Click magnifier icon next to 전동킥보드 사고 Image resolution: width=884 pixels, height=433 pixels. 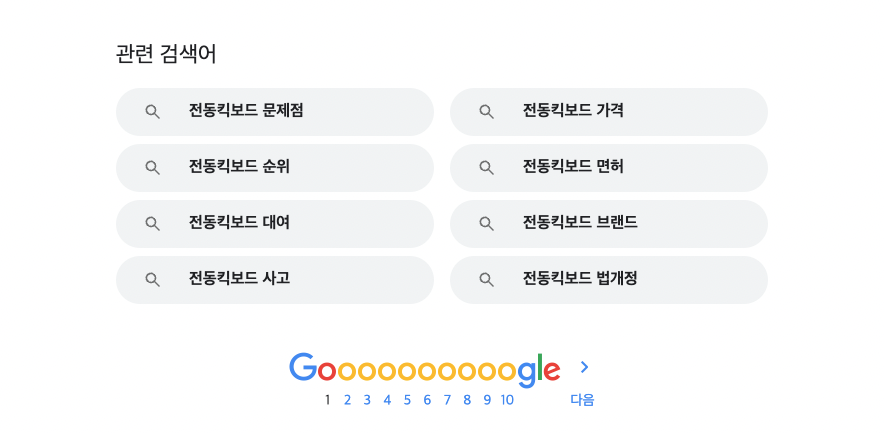click(x=153, y=280)
